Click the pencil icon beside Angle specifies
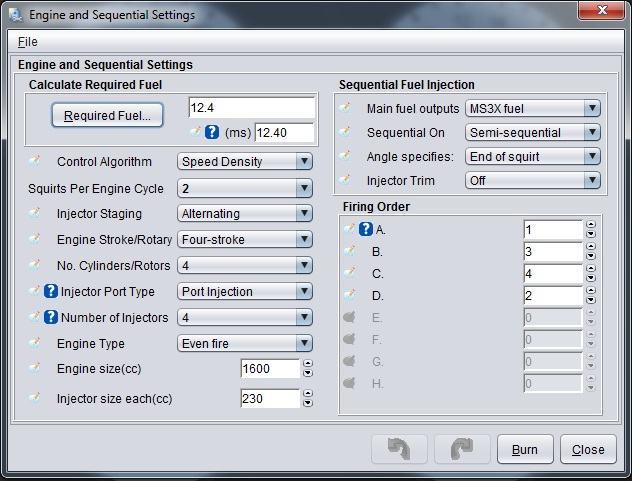The height and width of the screenshot is (481, 632). [x=345, y=156]
